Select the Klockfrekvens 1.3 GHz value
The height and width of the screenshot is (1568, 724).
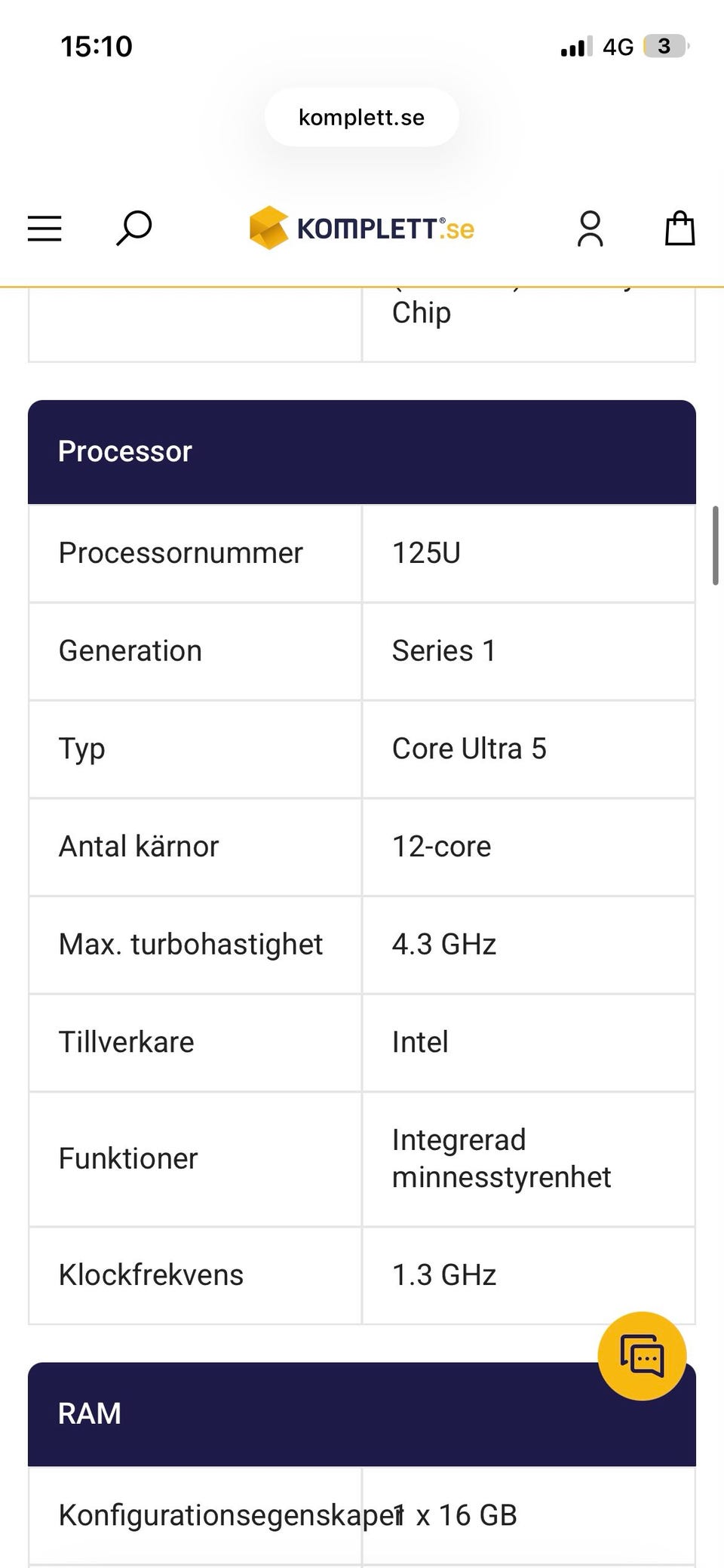[444, 1275]
